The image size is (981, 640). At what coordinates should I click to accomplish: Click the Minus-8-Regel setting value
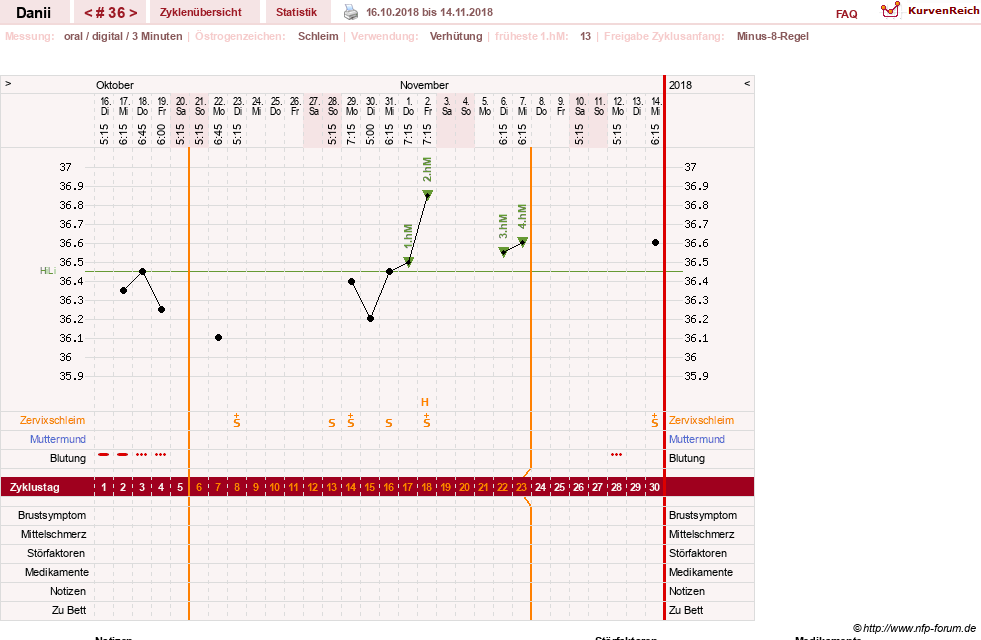tap(773, 36)
